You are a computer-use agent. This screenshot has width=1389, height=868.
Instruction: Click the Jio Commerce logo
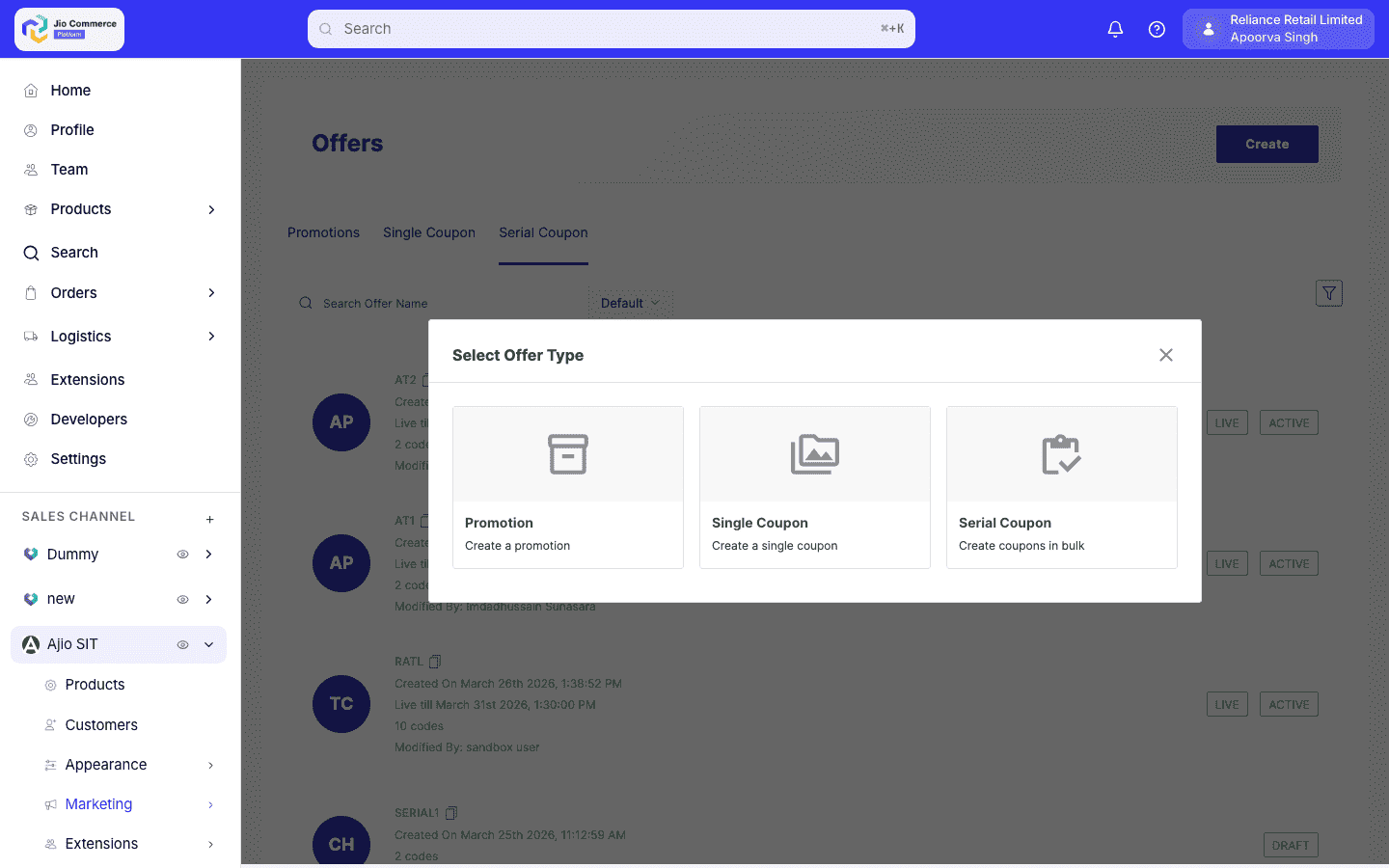(x=68, y=29)
